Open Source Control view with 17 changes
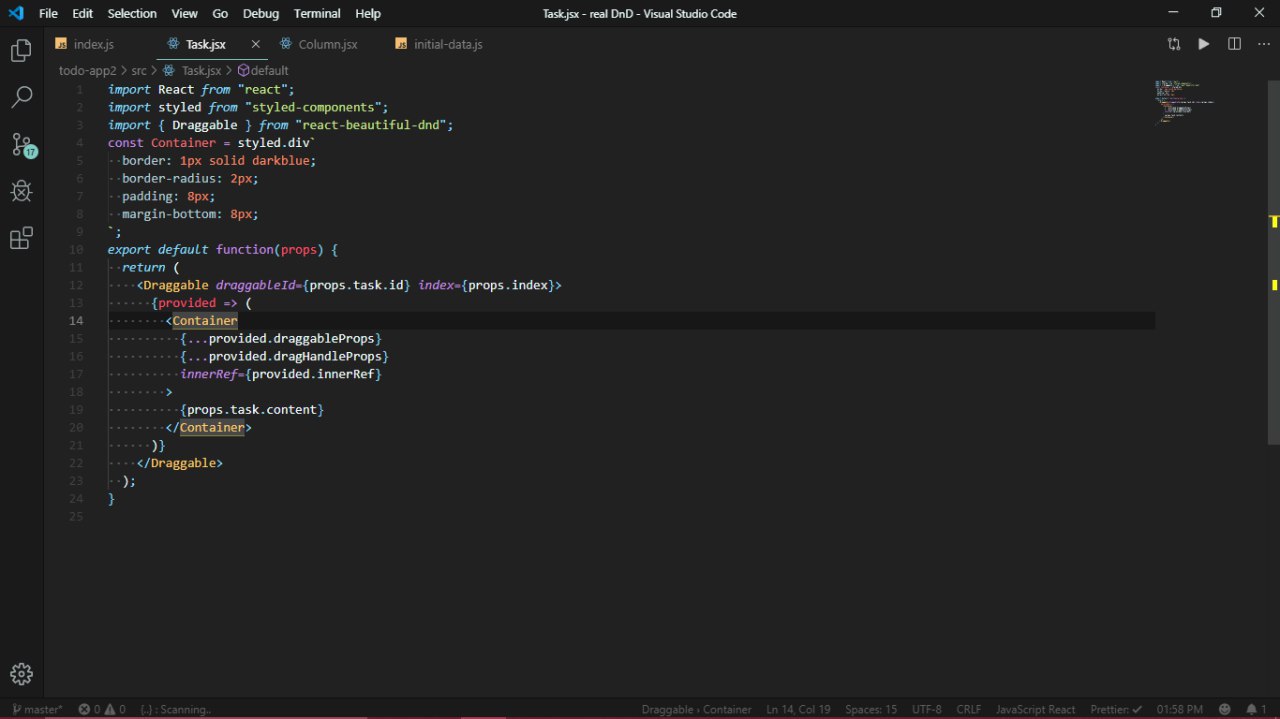1280x719 pixels. 21,144
